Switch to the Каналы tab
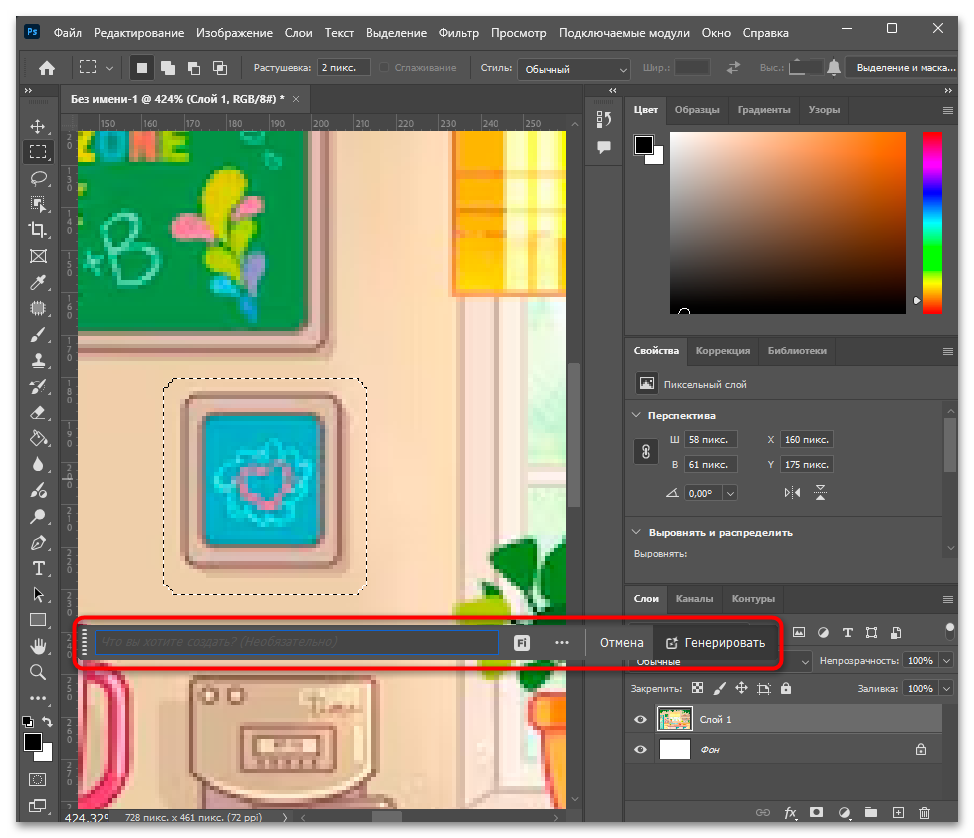 (694, 599)
